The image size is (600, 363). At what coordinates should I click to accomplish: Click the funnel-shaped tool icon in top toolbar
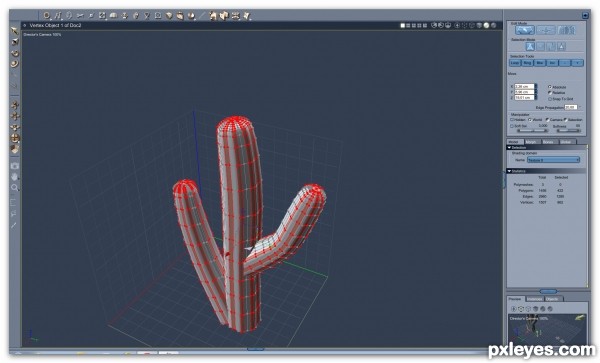[x=147, y=16]
